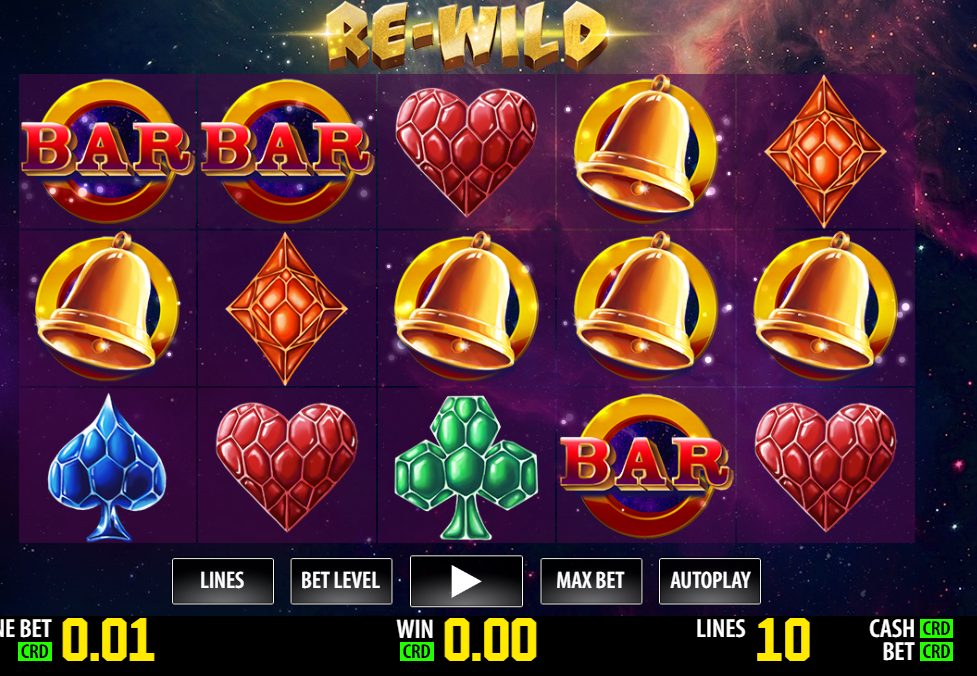This screenshot has height=676, width=977.
Task: Click the LINES count value 10
Action: pos(783,640)
